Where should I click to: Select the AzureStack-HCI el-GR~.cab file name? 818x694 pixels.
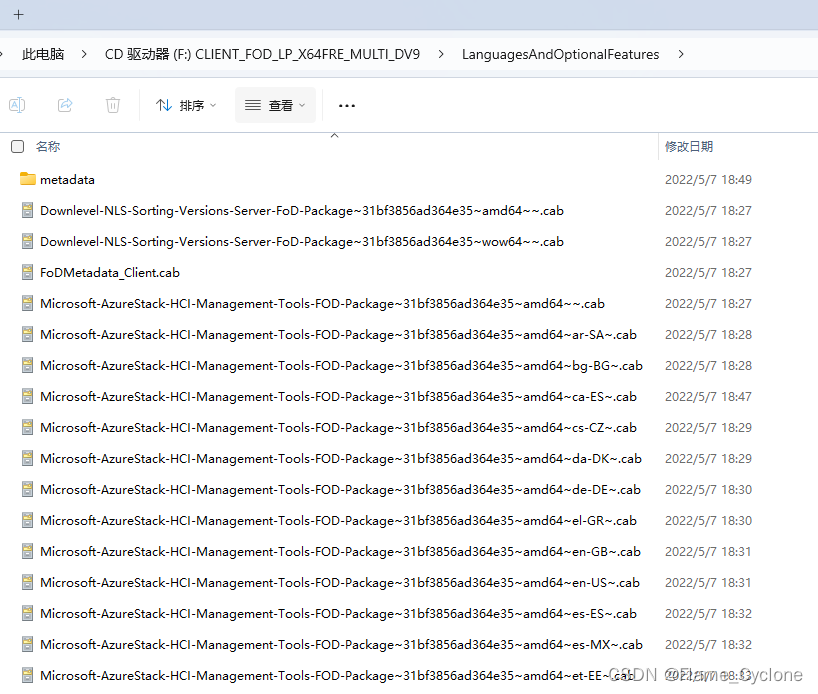click(339, 521)
